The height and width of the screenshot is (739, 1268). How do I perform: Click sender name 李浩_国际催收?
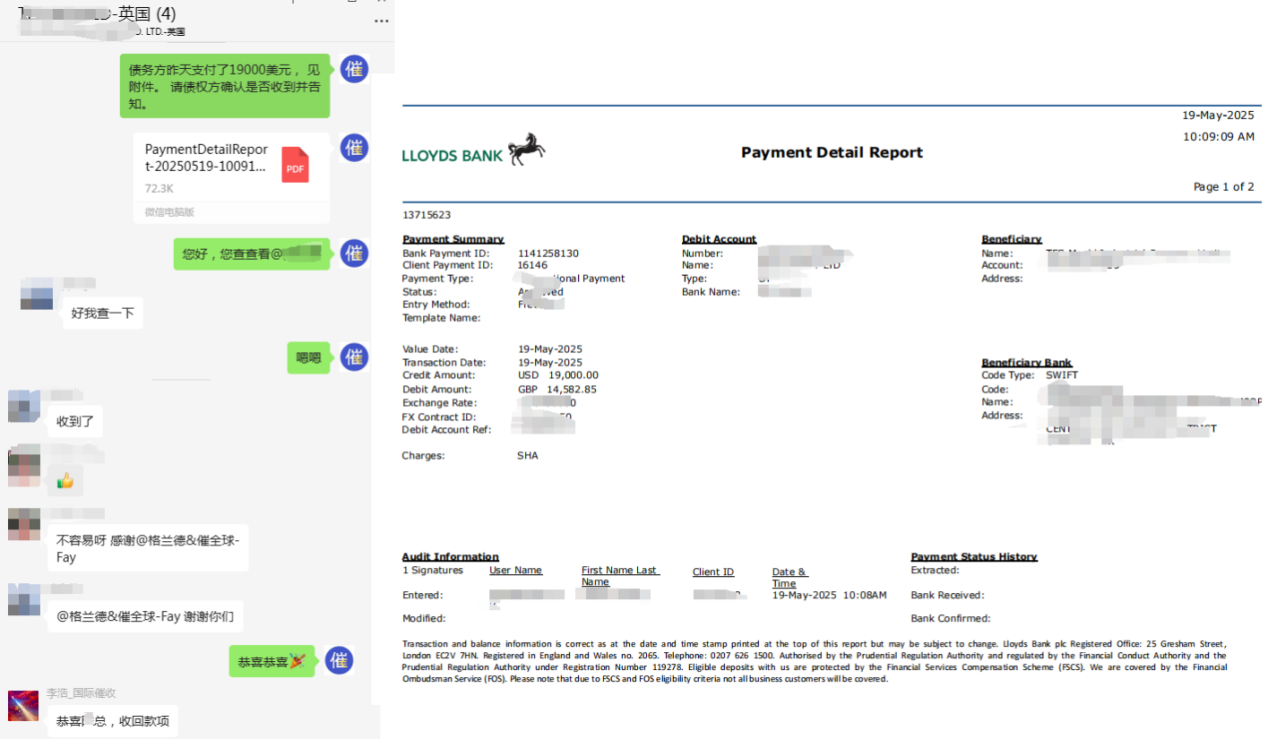(81, 693)
